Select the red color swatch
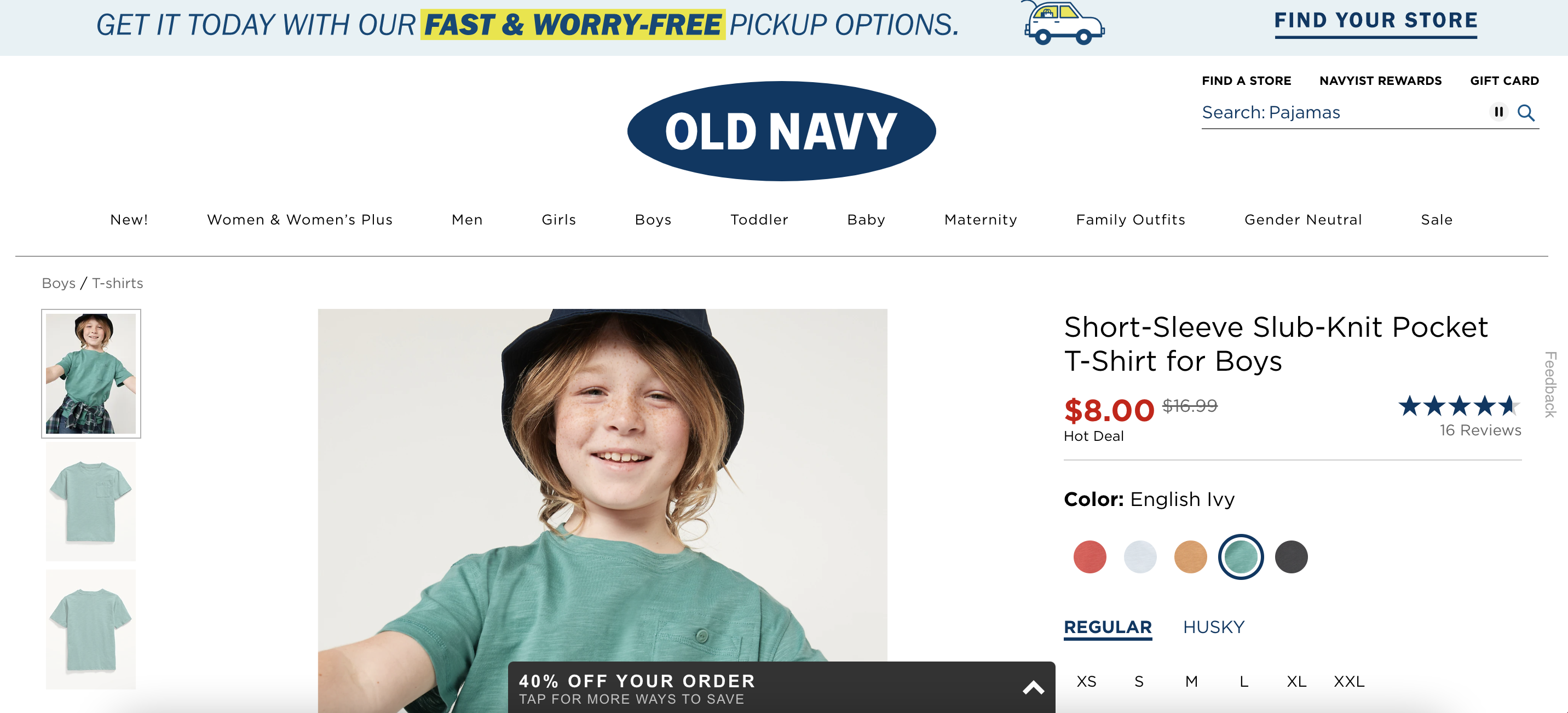The image size is (1568, 713). pyautogui.click(x=1089, y=556)
